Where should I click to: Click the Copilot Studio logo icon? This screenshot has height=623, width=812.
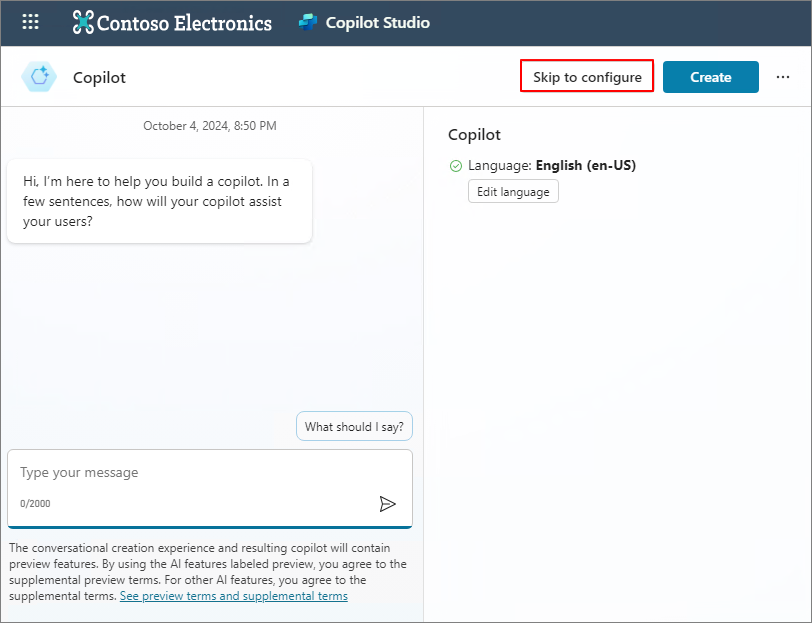(308, 22)
